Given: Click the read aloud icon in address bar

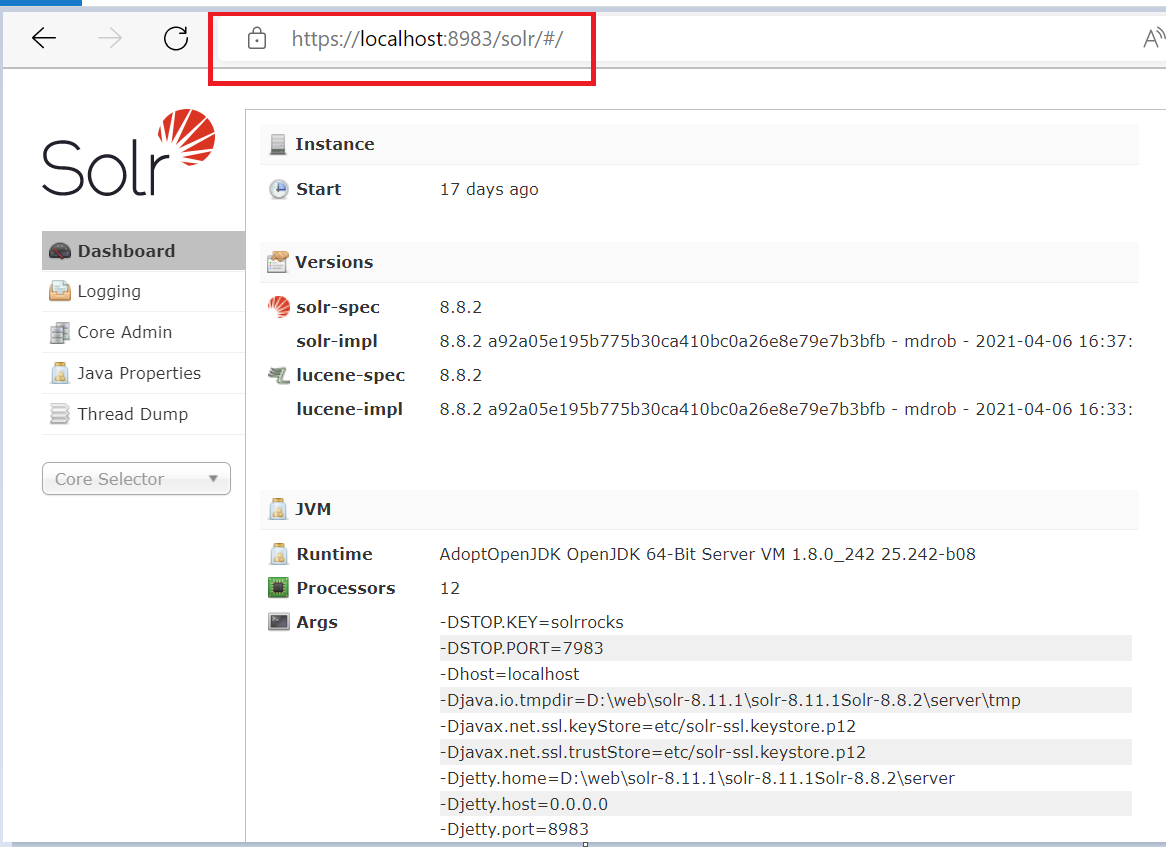Looking at the screenshot, I should (x=1153, y=38).
